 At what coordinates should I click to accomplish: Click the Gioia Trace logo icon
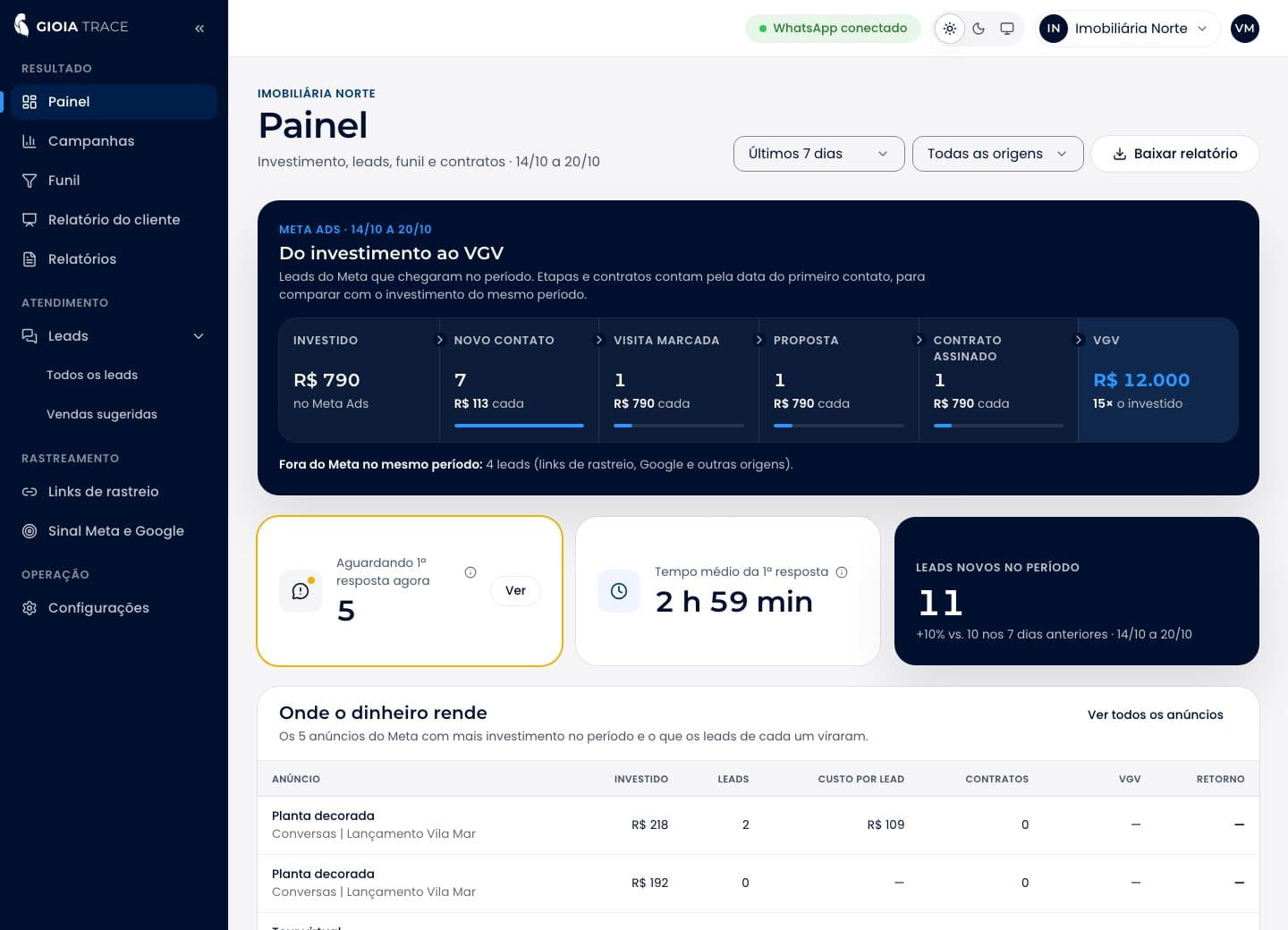click(21, 26)
